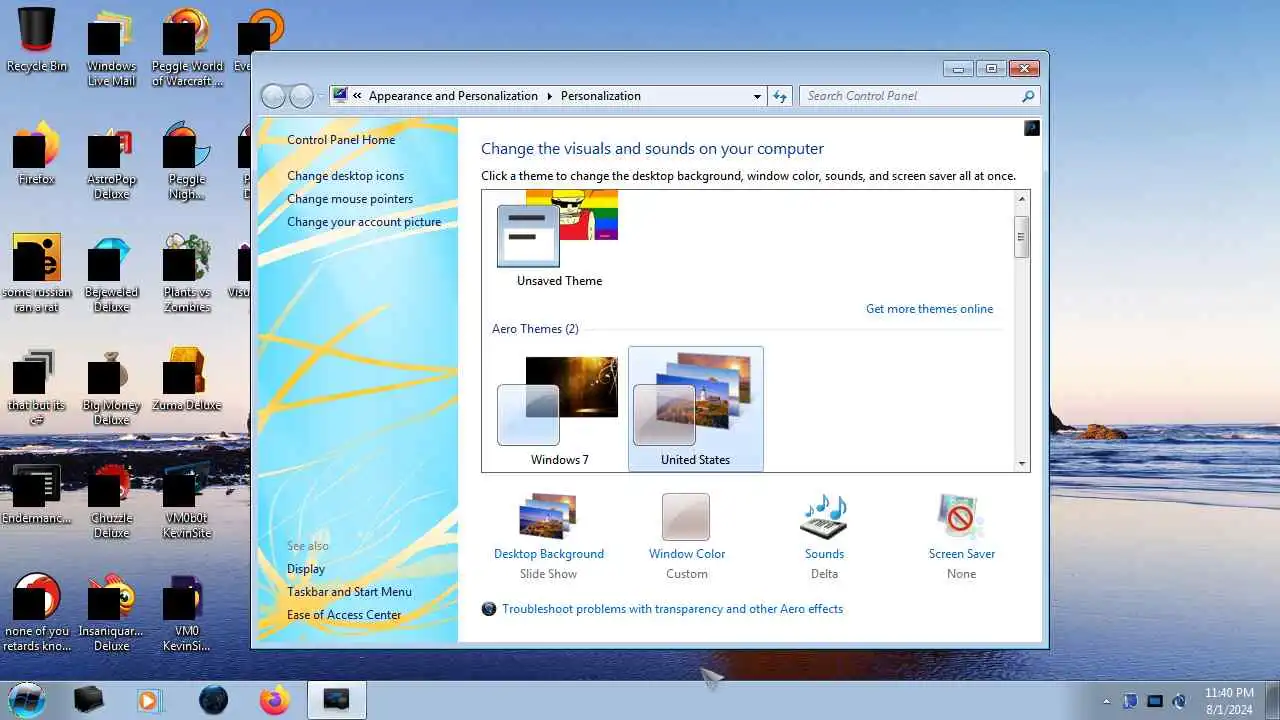Click the Sounds label link

tap(824, 554)
